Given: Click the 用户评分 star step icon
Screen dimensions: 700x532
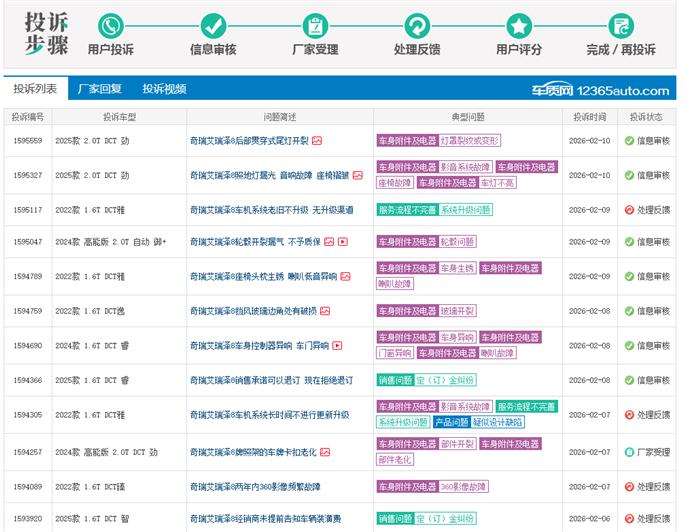Looking at the screenshot, I should point(519,25).
